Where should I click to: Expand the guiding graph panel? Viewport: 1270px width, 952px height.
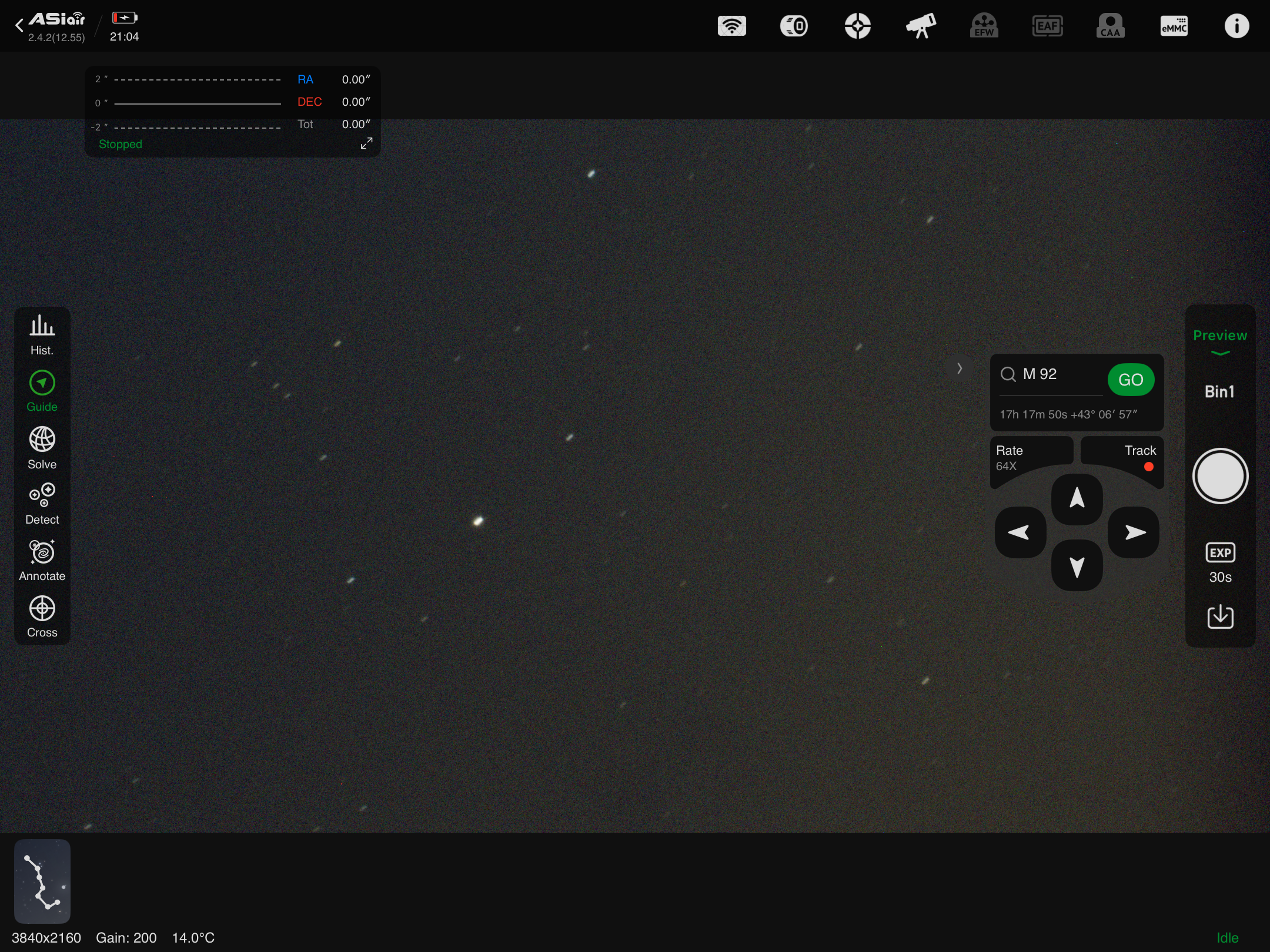point(366,143)
